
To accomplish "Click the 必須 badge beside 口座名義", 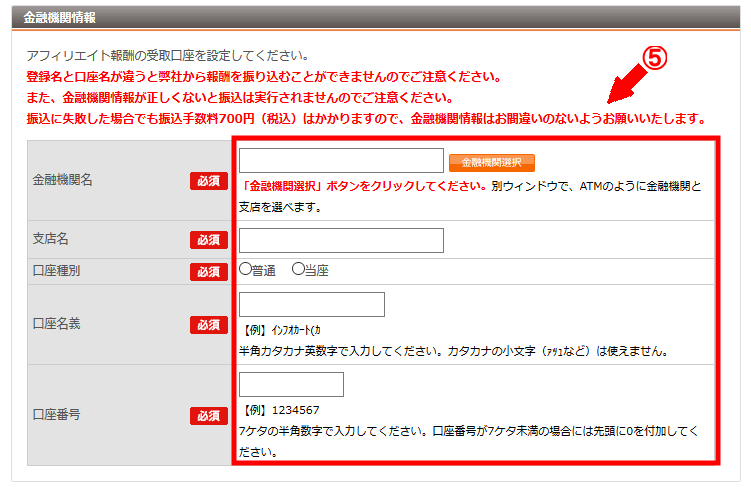I will pos(209,325).
